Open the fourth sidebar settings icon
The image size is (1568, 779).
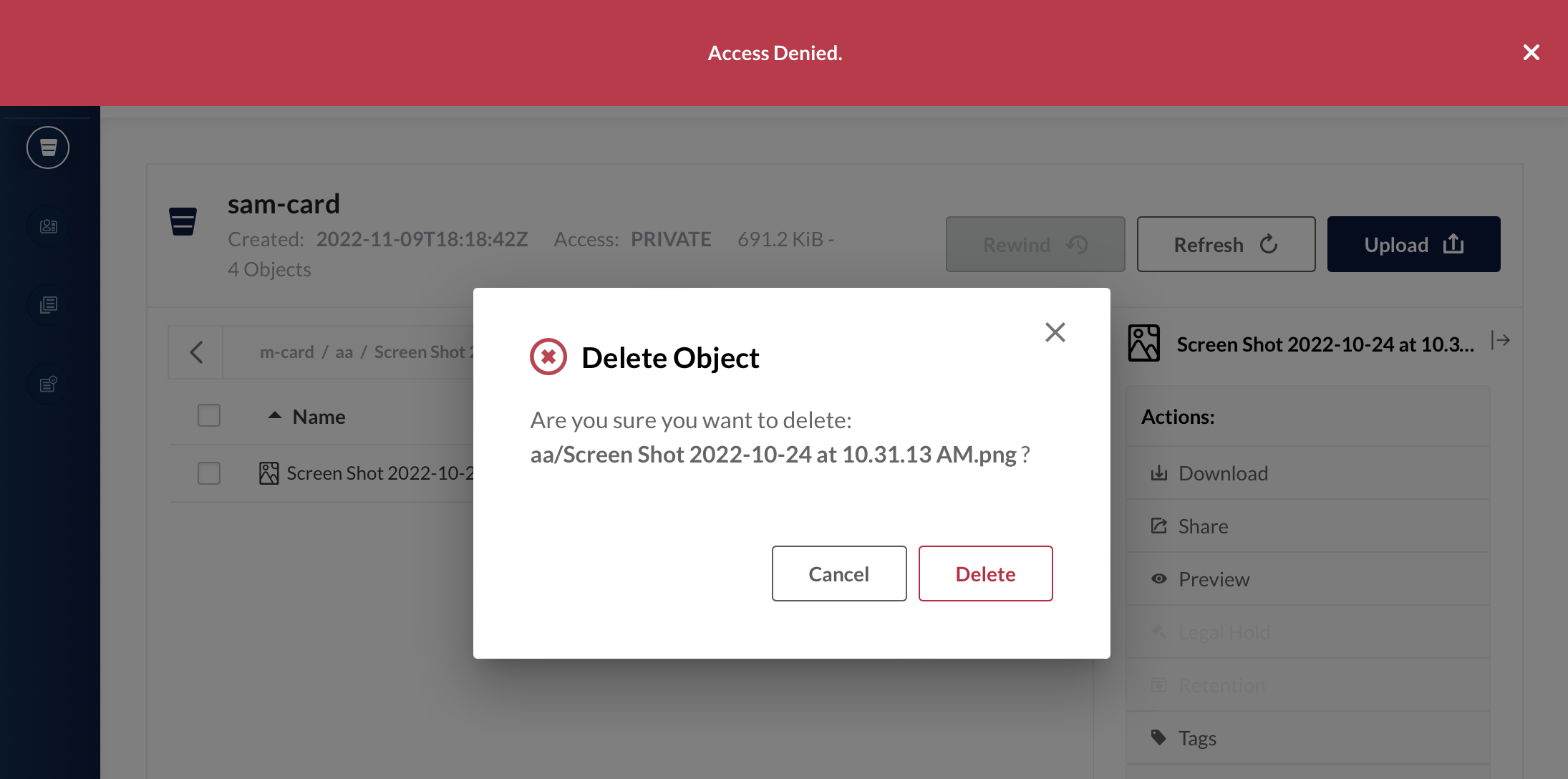coord(48,384)
